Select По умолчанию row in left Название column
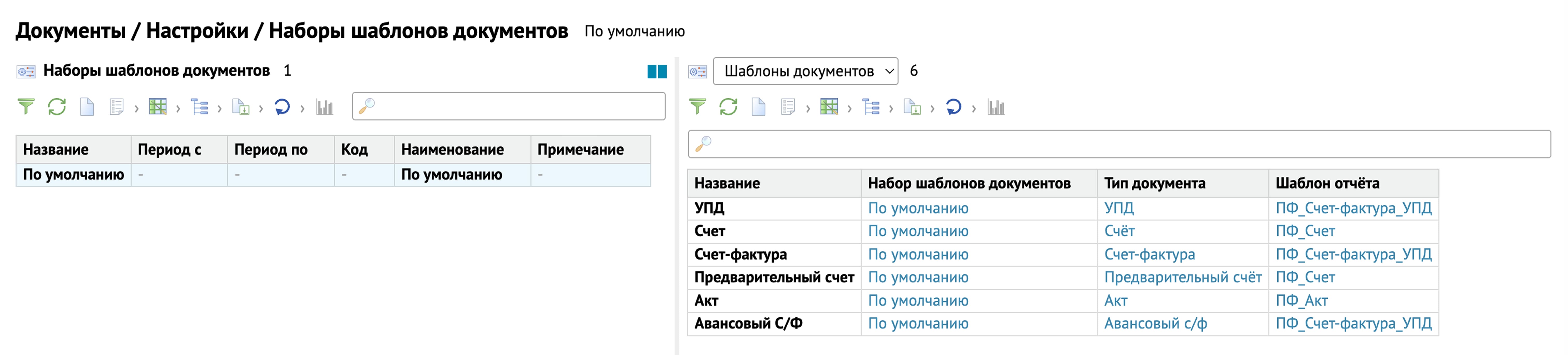This screenshot has height=355, width=1568. click(73, 175)
